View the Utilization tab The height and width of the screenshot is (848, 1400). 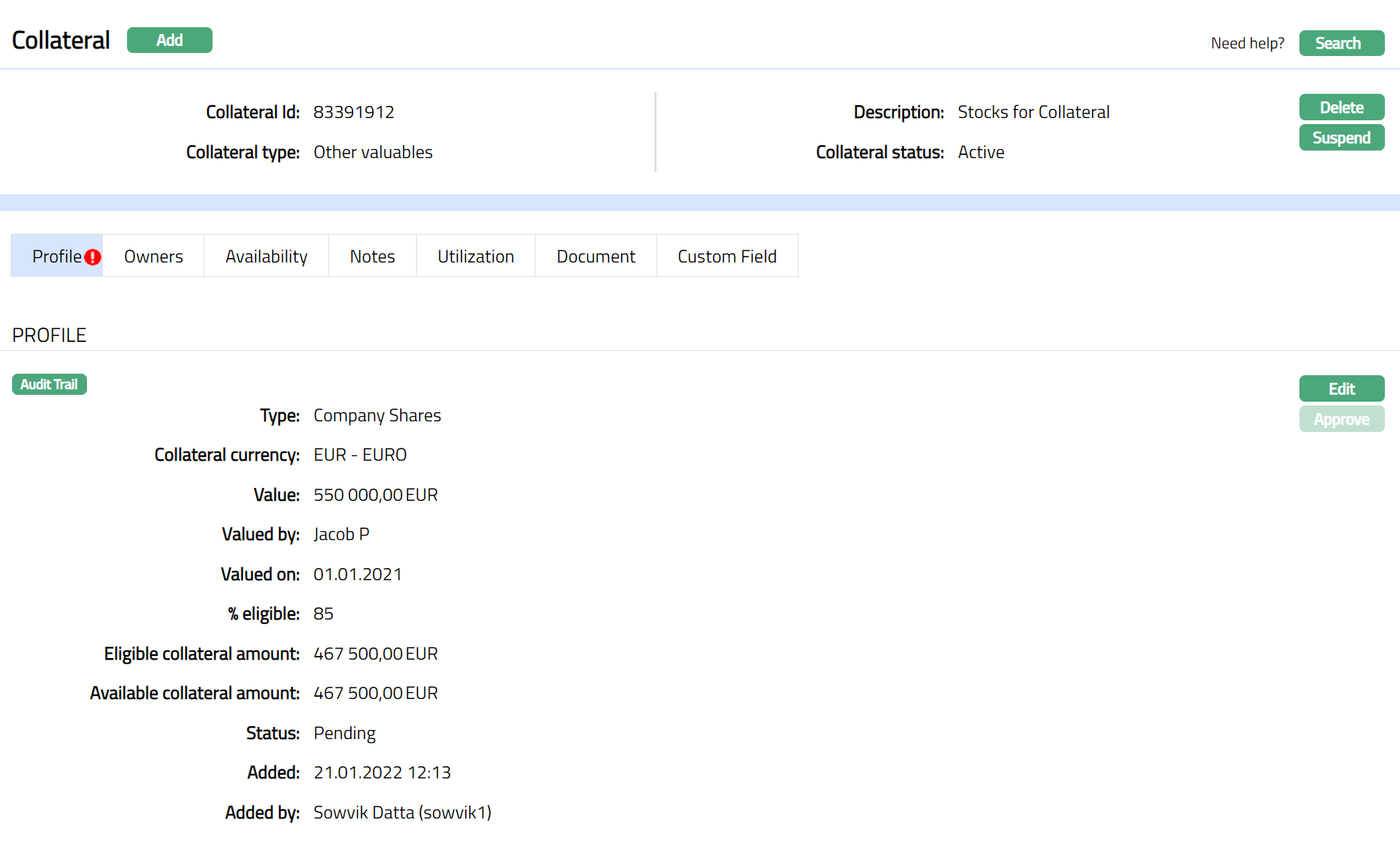(x=476, y=256)
